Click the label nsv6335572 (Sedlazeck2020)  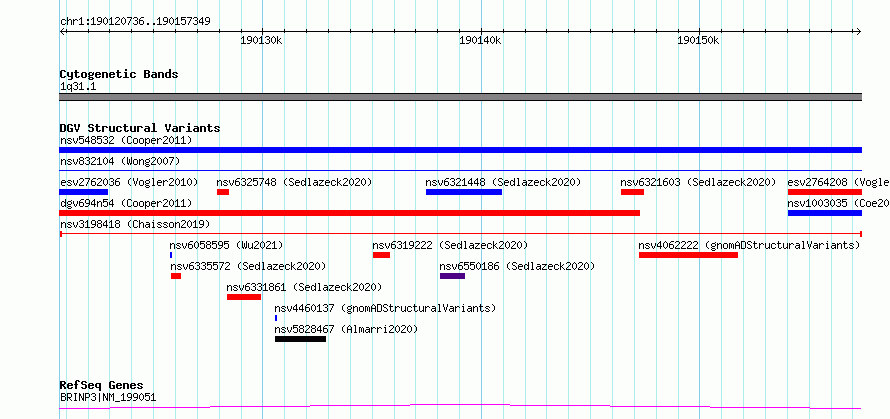point(249,266)
